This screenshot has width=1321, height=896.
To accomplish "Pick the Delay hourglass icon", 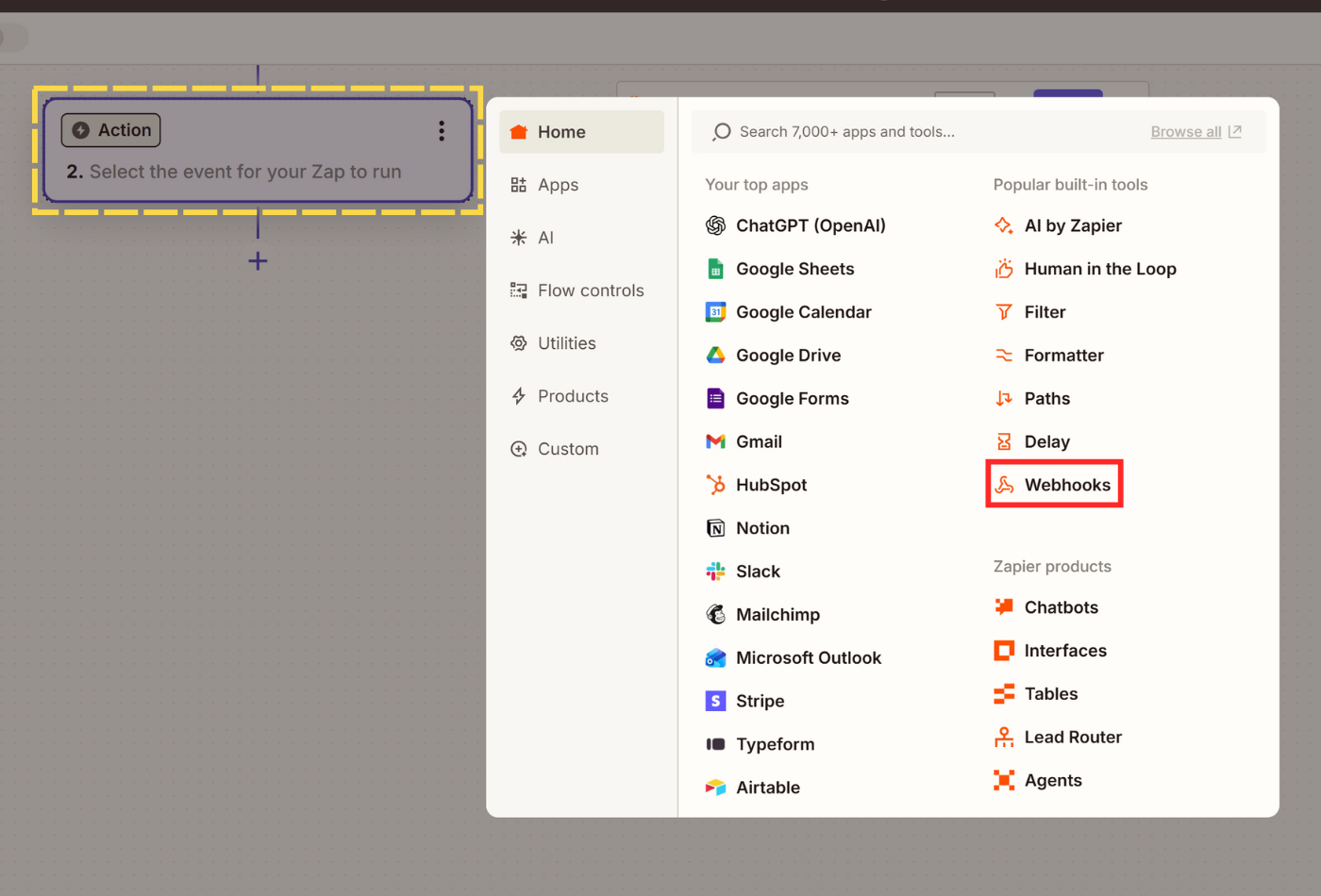I will (x=1004, y=441).
